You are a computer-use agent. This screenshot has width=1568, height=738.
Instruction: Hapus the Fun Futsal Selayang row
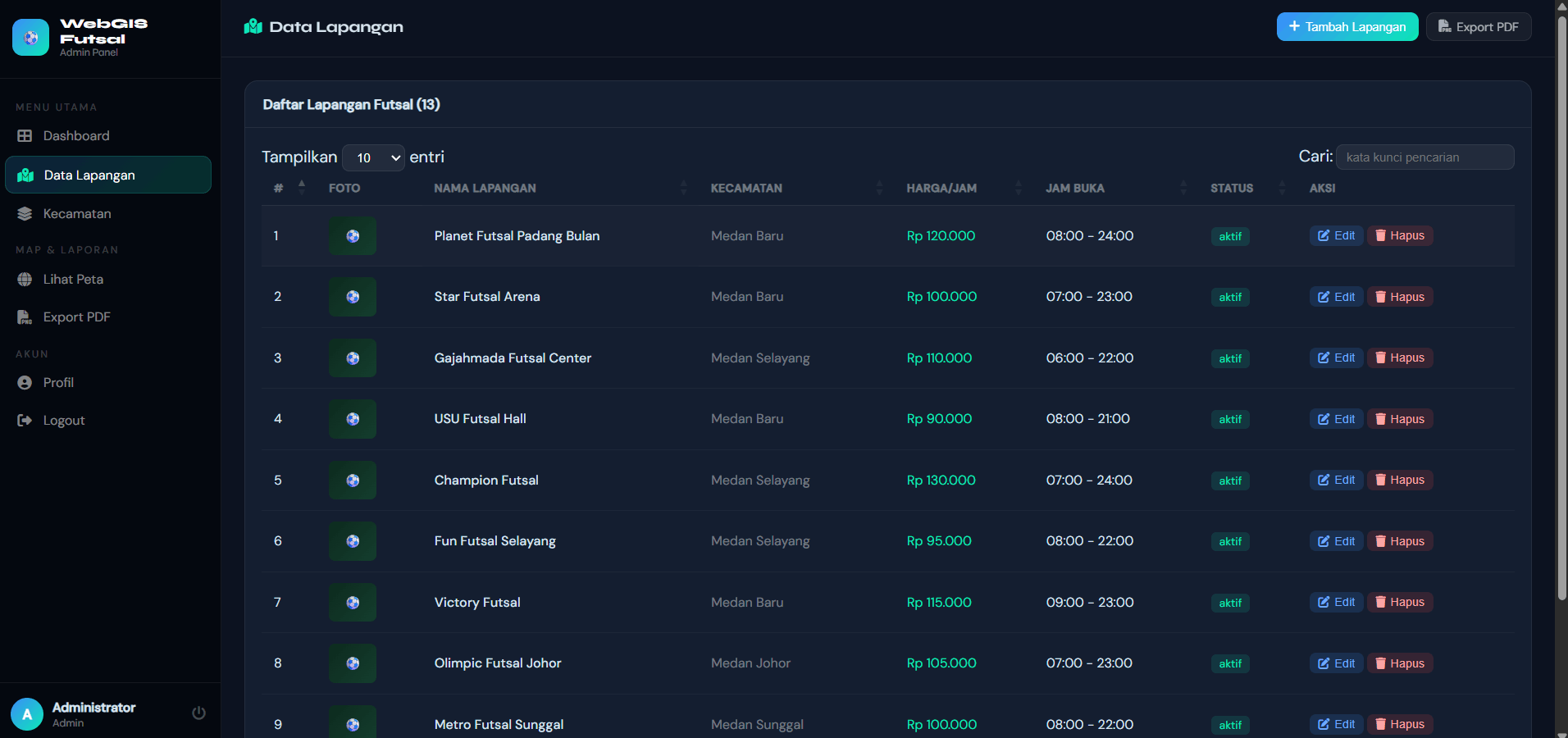1400,541
